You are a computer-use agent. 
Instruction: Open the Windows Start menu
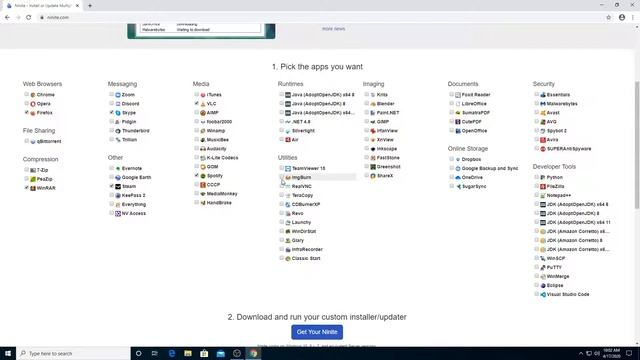pos(8,353)
